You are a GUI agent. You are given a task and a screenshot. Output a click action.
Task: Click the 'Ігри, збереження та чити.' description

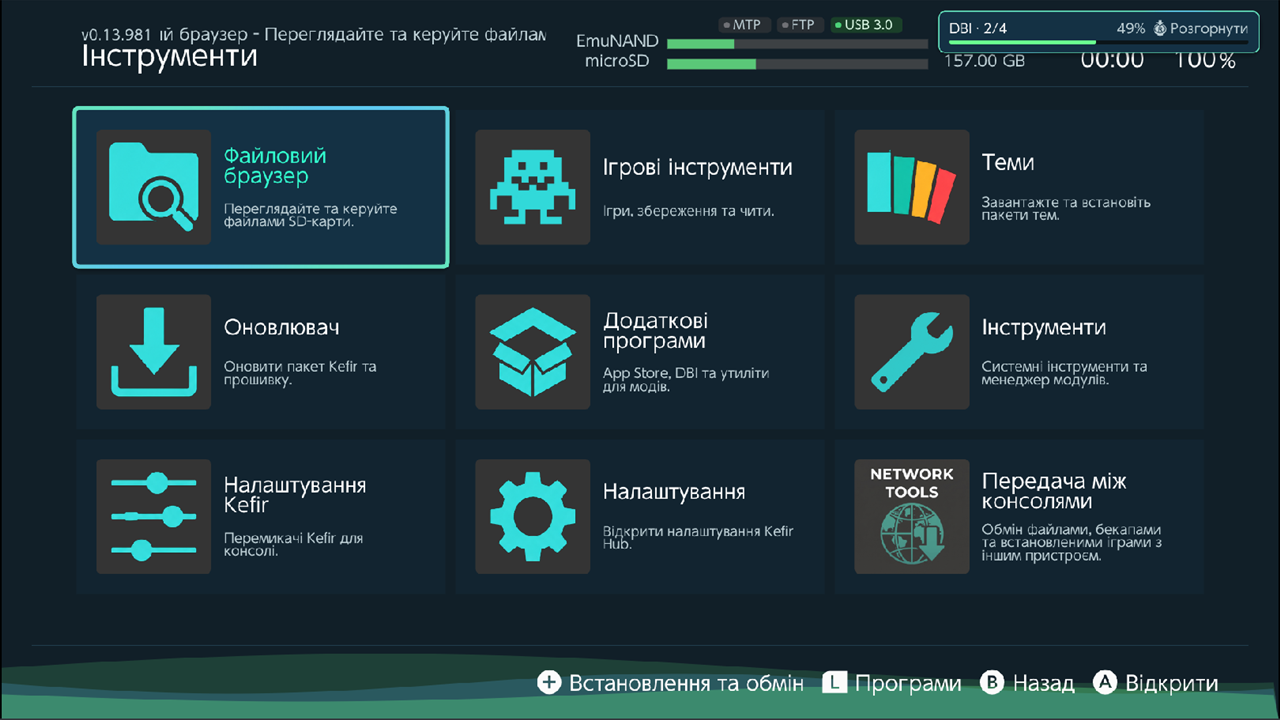tap(688, 211)
